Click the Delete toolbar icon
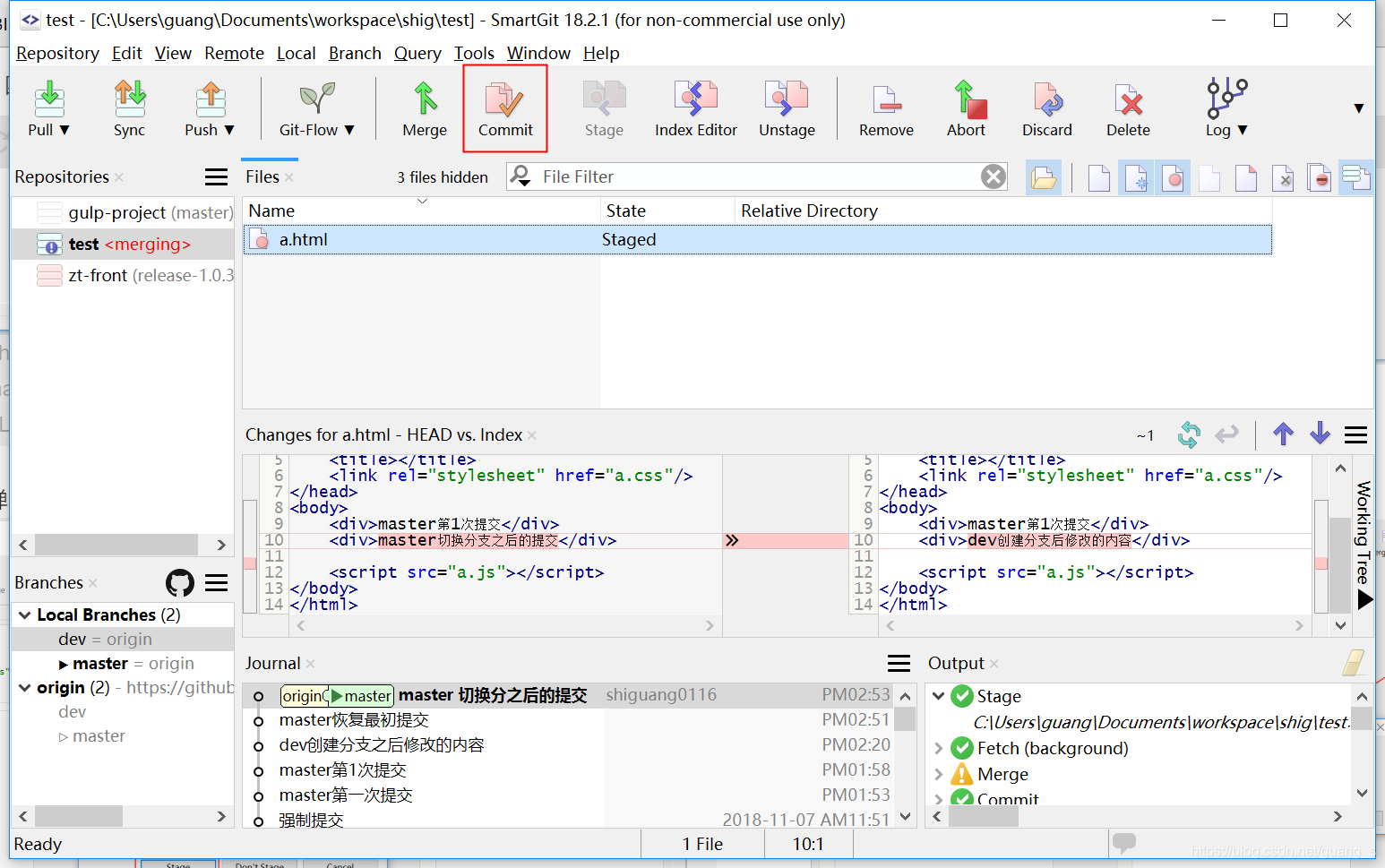 click(1128, 99)
